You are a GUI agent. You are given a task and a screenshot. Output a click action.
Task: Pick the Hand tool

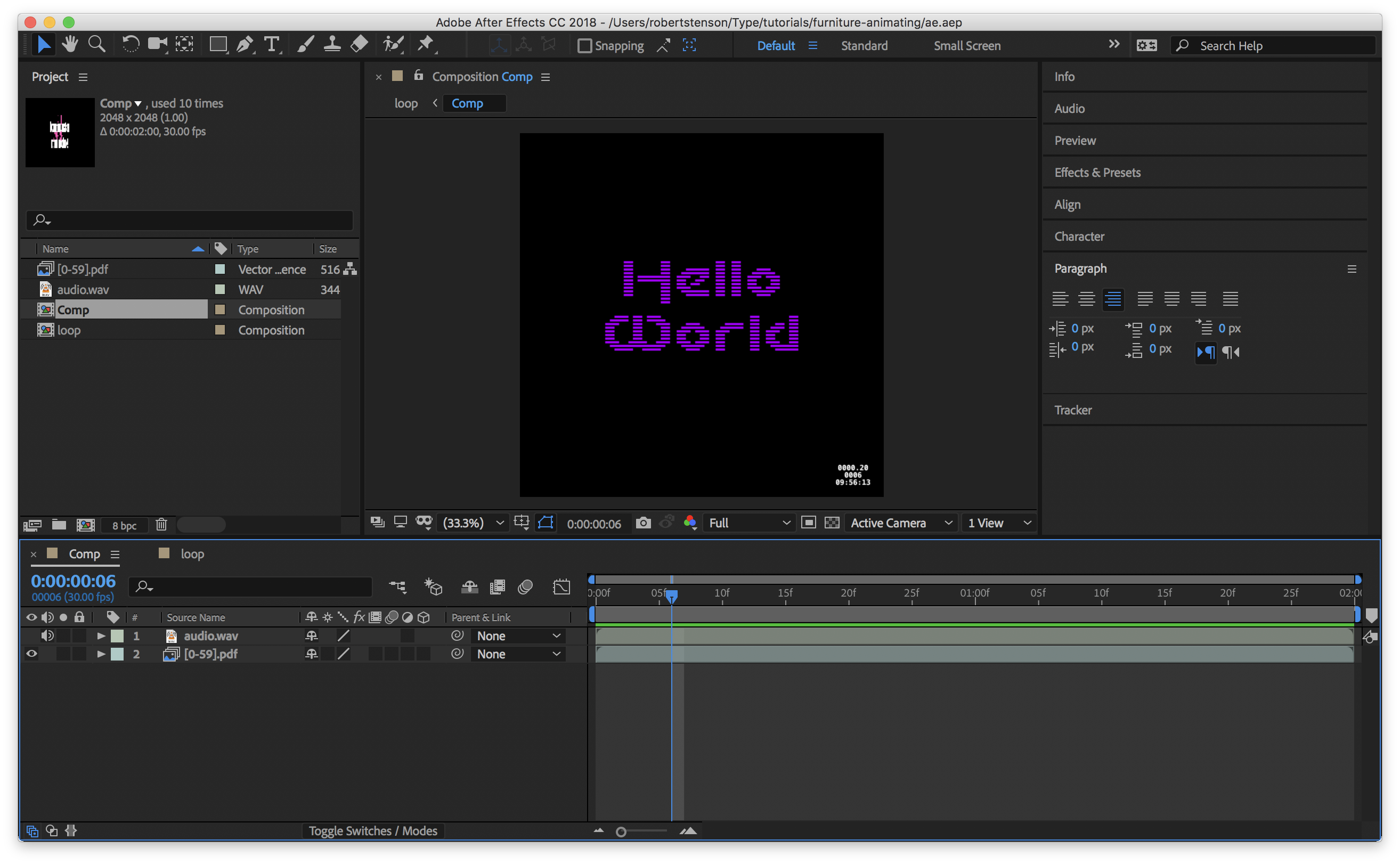70,45
